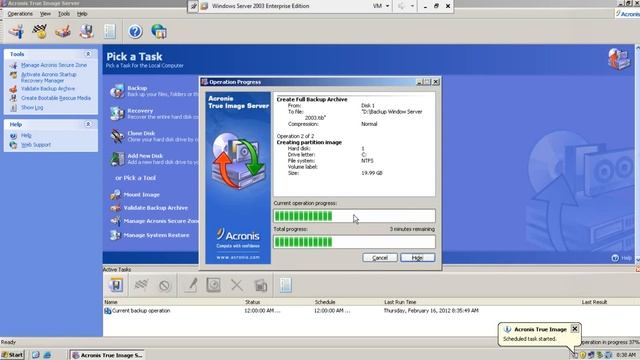
Task: Click the first Active Tasks toolbar icon
Action: pos(116,285)
